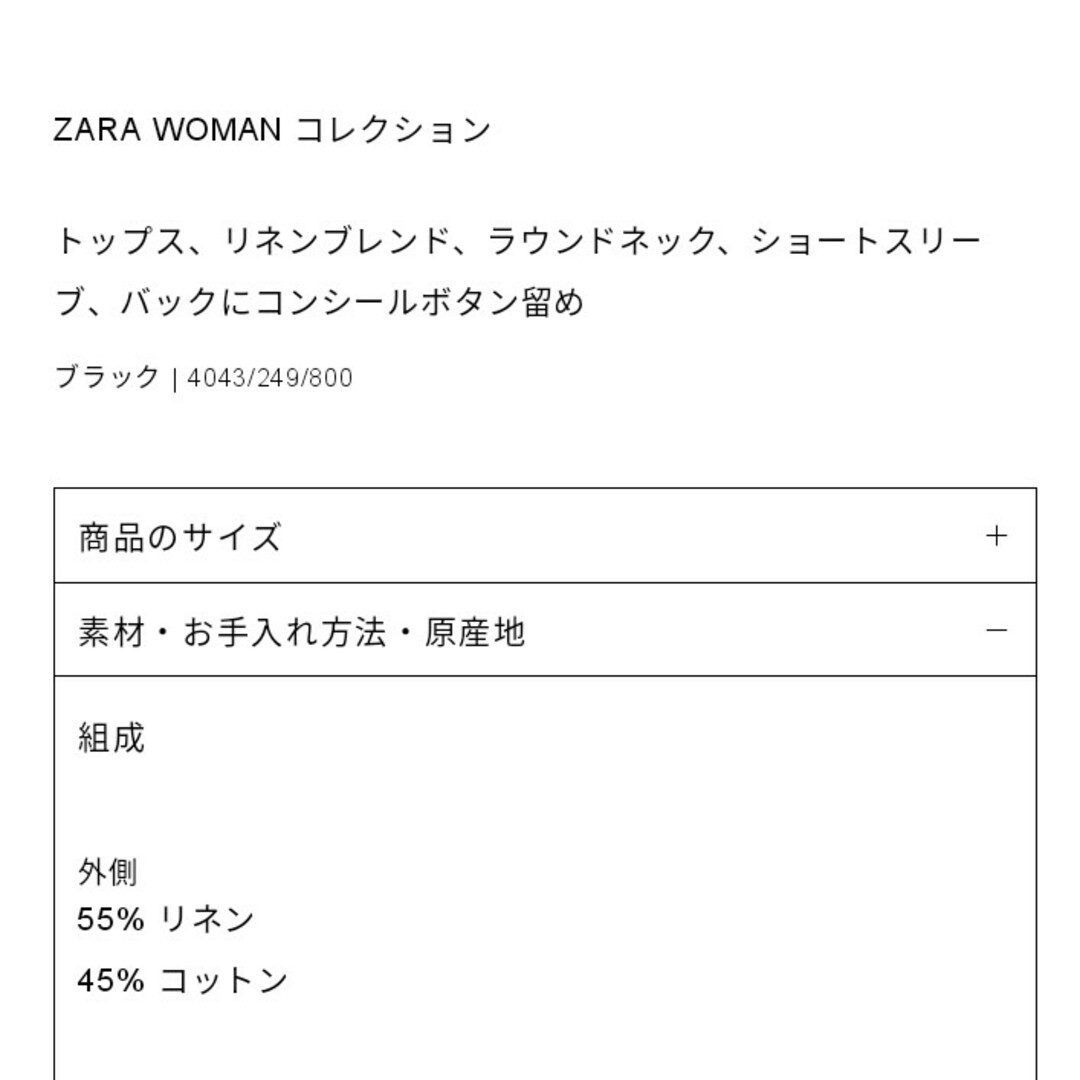Collapse 素材・お手入れ方法・原産地 using minus icon
This screenshot has height=1080, width=1080.
pos(995,630)
